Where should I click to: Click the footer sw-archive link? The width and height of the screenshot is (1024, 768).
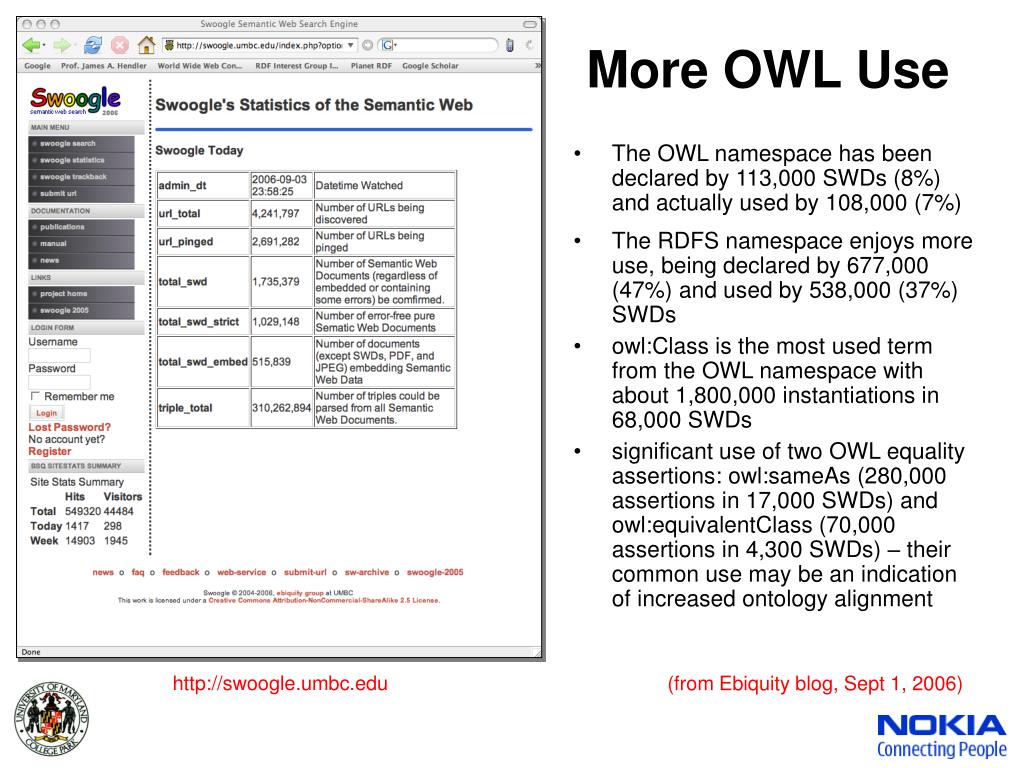tap(367, 572)
